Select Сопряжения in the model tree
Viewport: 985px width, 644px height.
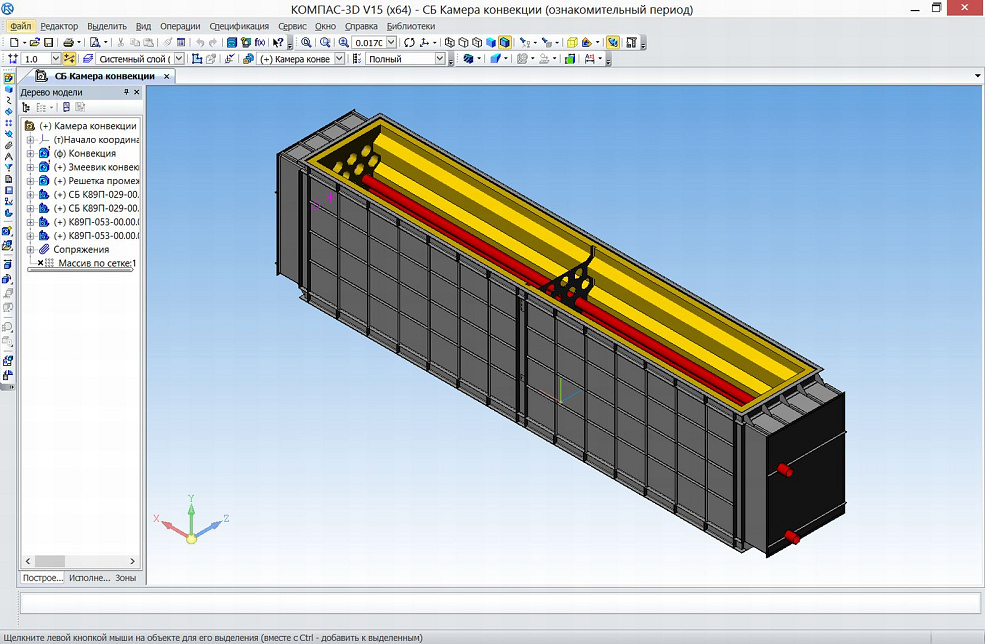coord(81,249)
